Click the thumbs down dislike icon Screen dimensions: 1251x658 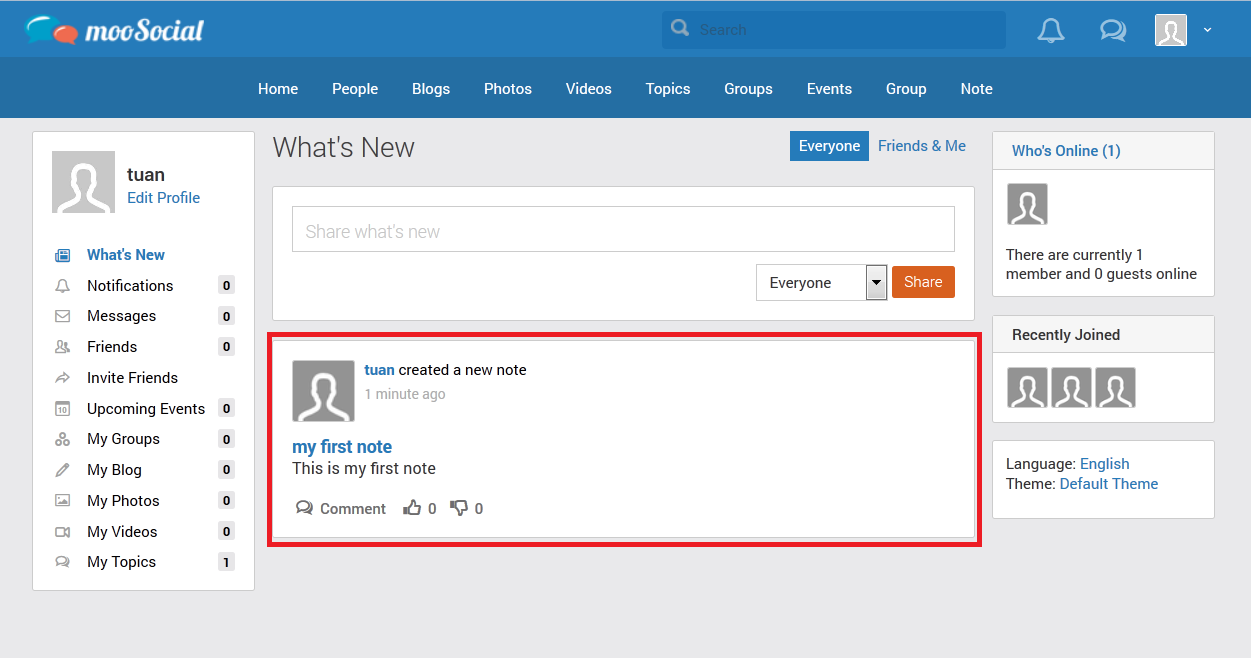tap(459, 508)
